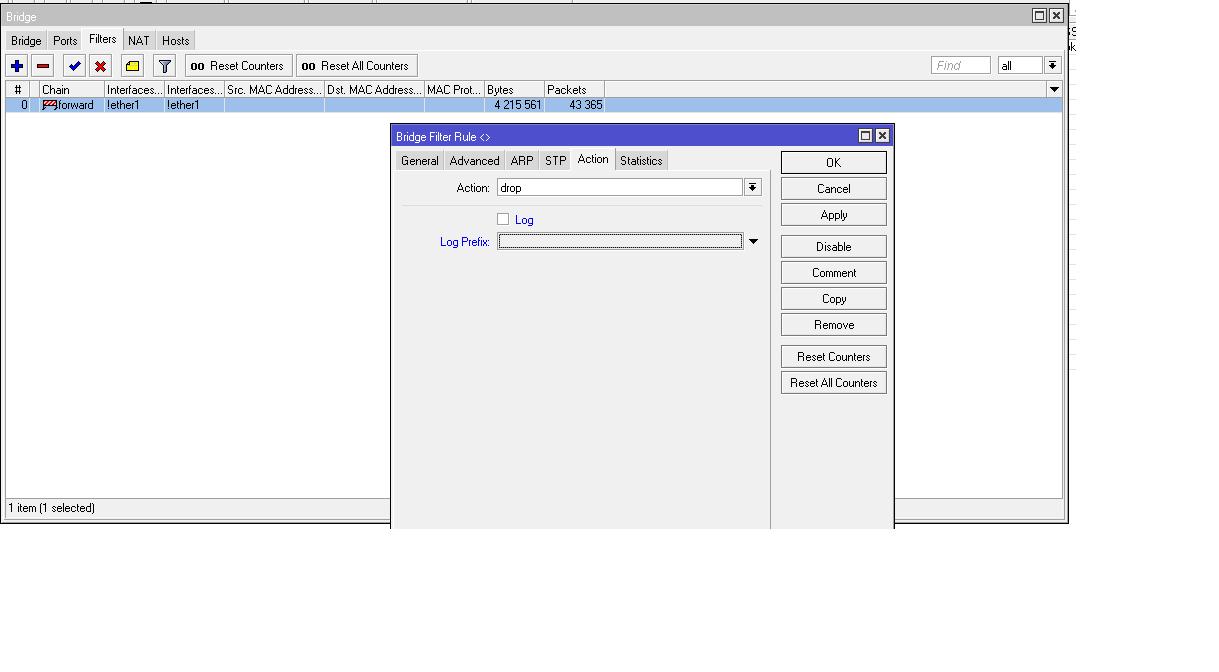Disable rule with red X icon
The height and width of the screenshot is (672, 1219).
click(x=100, y=66)
